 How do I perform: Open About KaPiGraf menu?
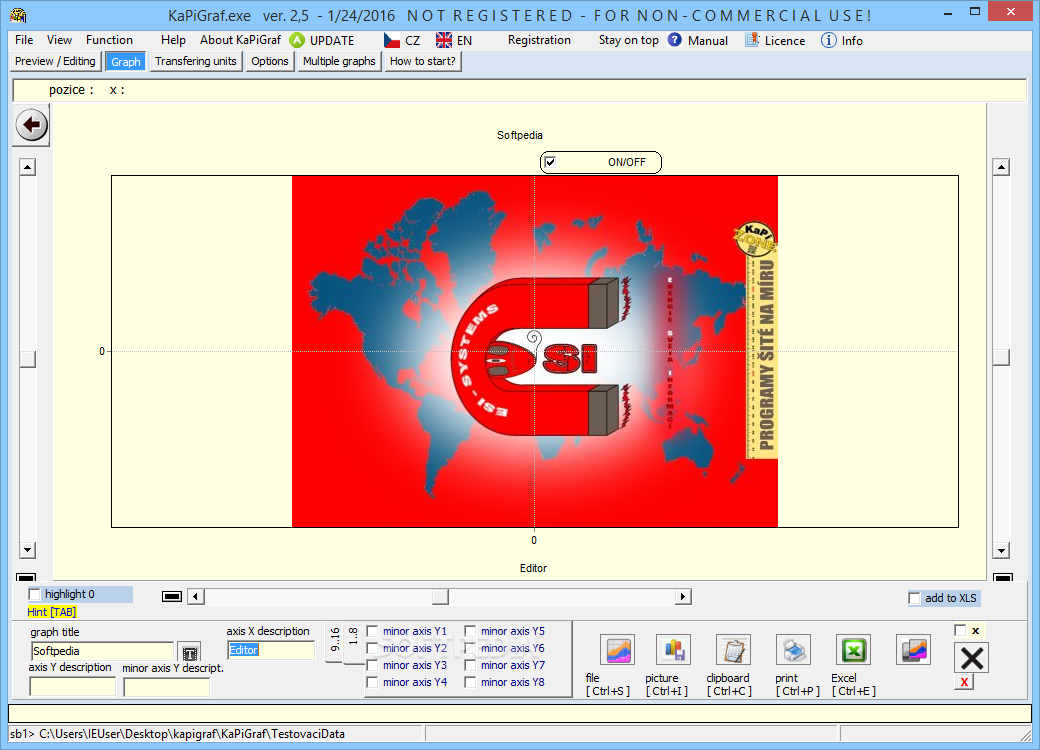click(x=240, y=40)
